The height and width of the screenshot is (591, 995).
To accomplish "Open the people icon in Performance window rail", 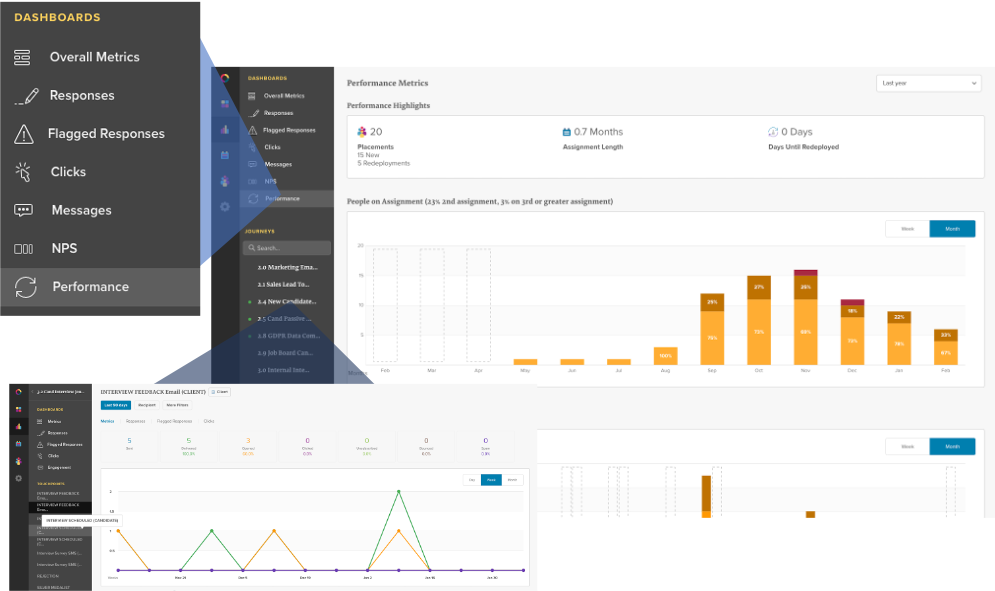I will click(x=225, y=181).
